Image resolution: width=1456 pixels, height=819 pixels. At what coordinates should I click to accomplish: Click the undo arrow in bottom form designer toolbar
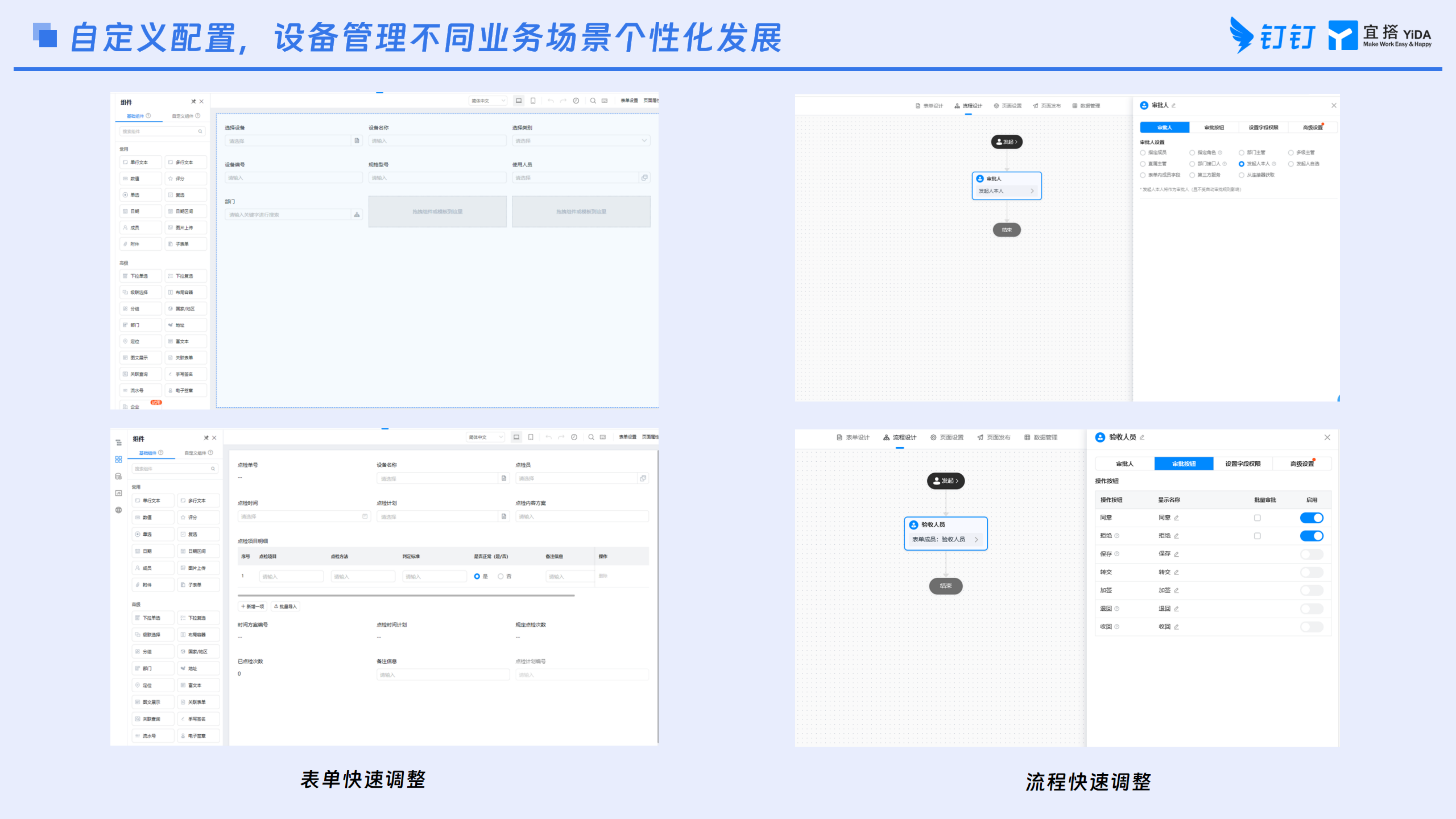[x=548, y=437]
